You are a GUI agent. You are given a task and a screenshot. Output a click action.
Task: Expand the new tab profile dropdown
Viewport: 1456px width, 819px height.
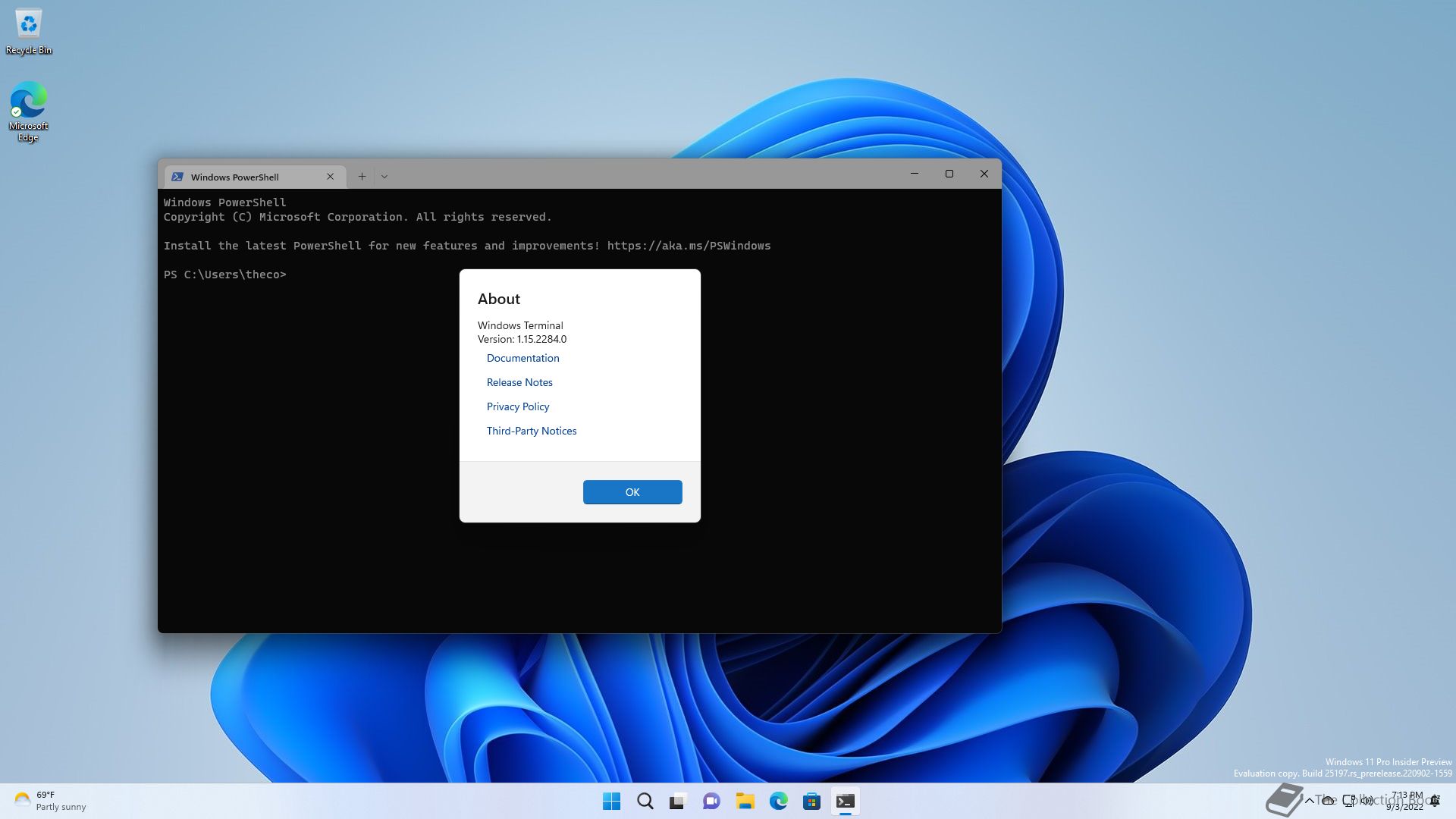click(384, 177)
